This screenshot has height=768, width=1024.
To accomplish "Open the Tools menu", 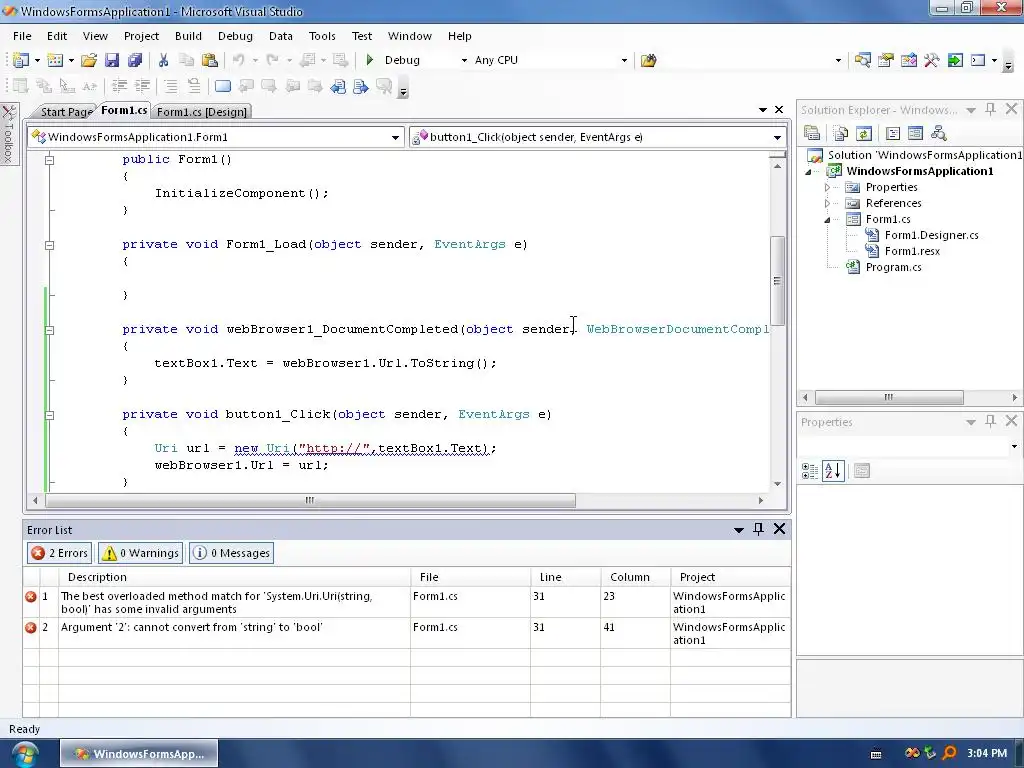I will 322,36.
